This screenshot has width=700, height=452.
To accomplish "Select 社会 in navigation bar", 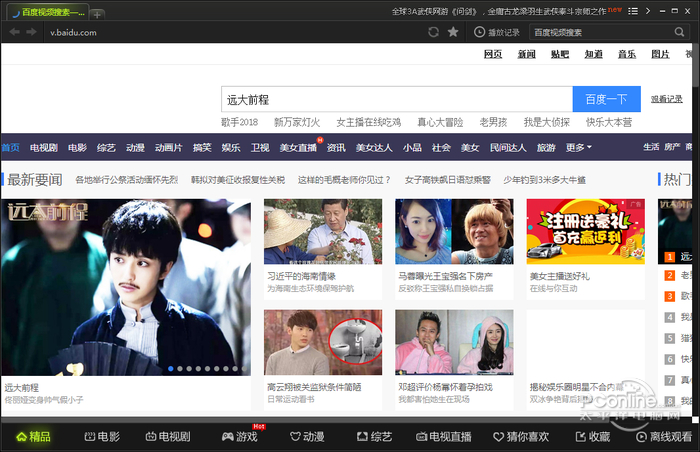I will (x=441, y=147).
